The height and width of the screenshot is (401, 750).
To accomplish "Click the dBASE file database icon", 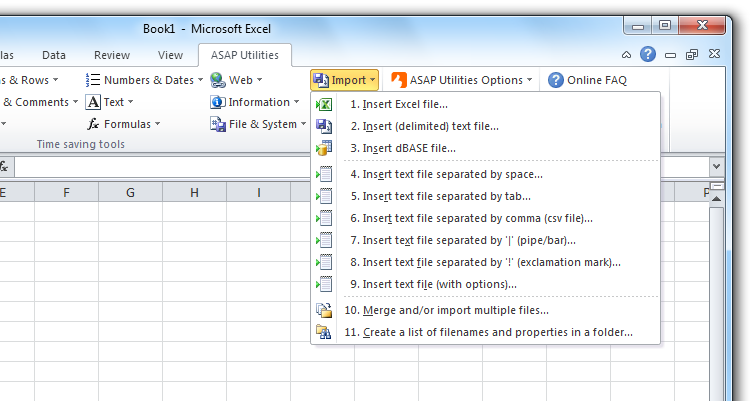I will tap(324, 148).
